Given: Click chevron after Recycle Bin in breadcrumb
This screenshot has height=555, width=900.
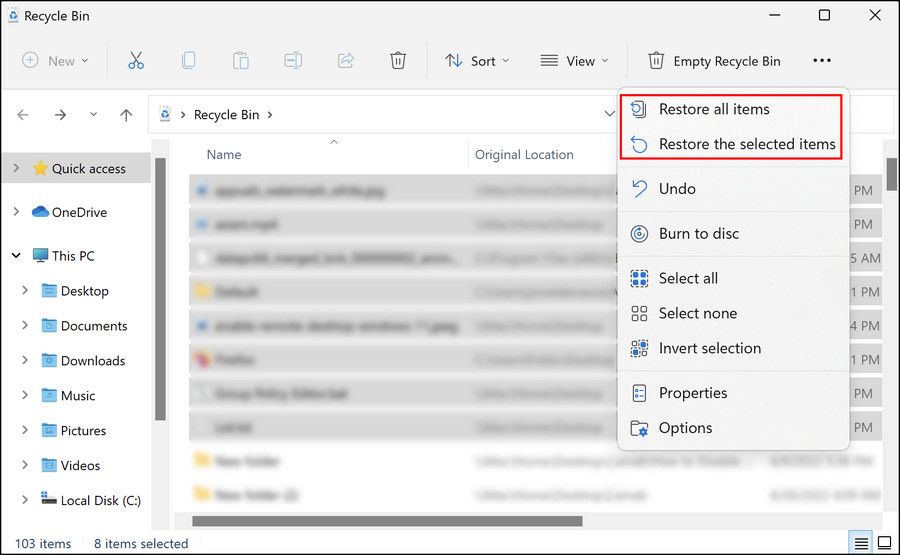Looking at the screenshot, I should [x=270, y=115].
